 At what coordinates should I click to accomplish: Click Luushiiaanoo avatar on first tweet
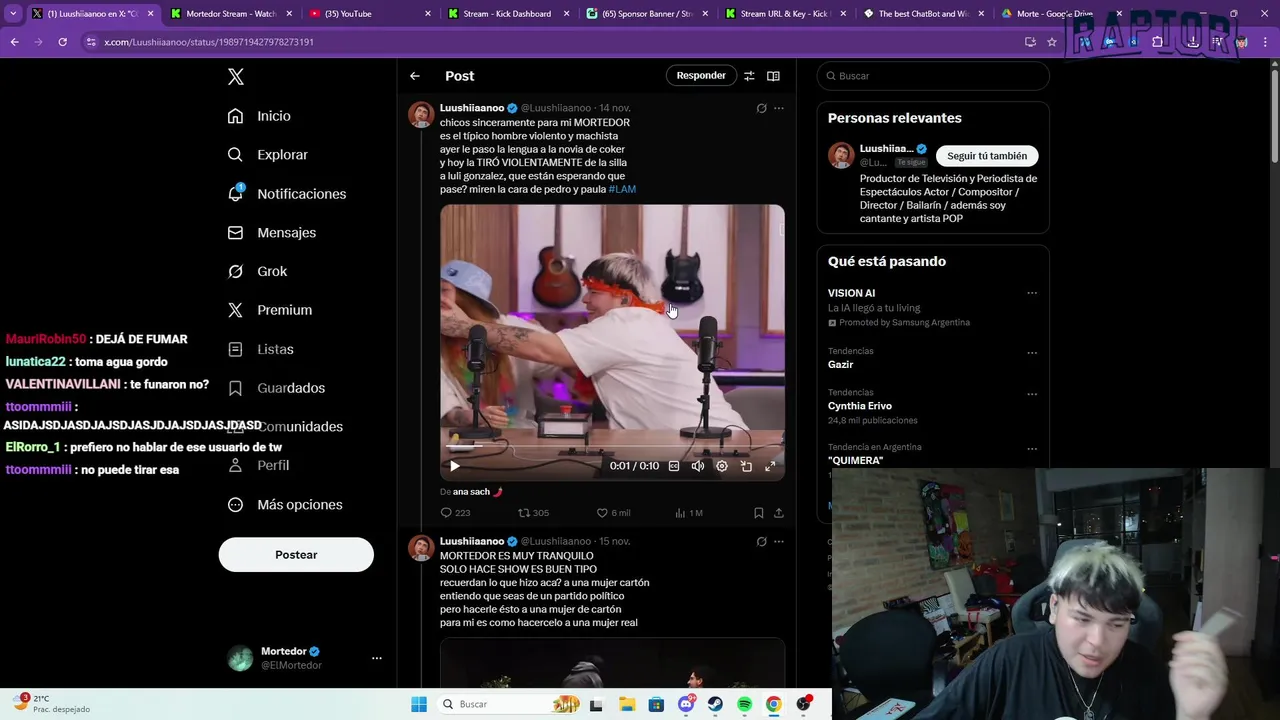pos(421,114)
